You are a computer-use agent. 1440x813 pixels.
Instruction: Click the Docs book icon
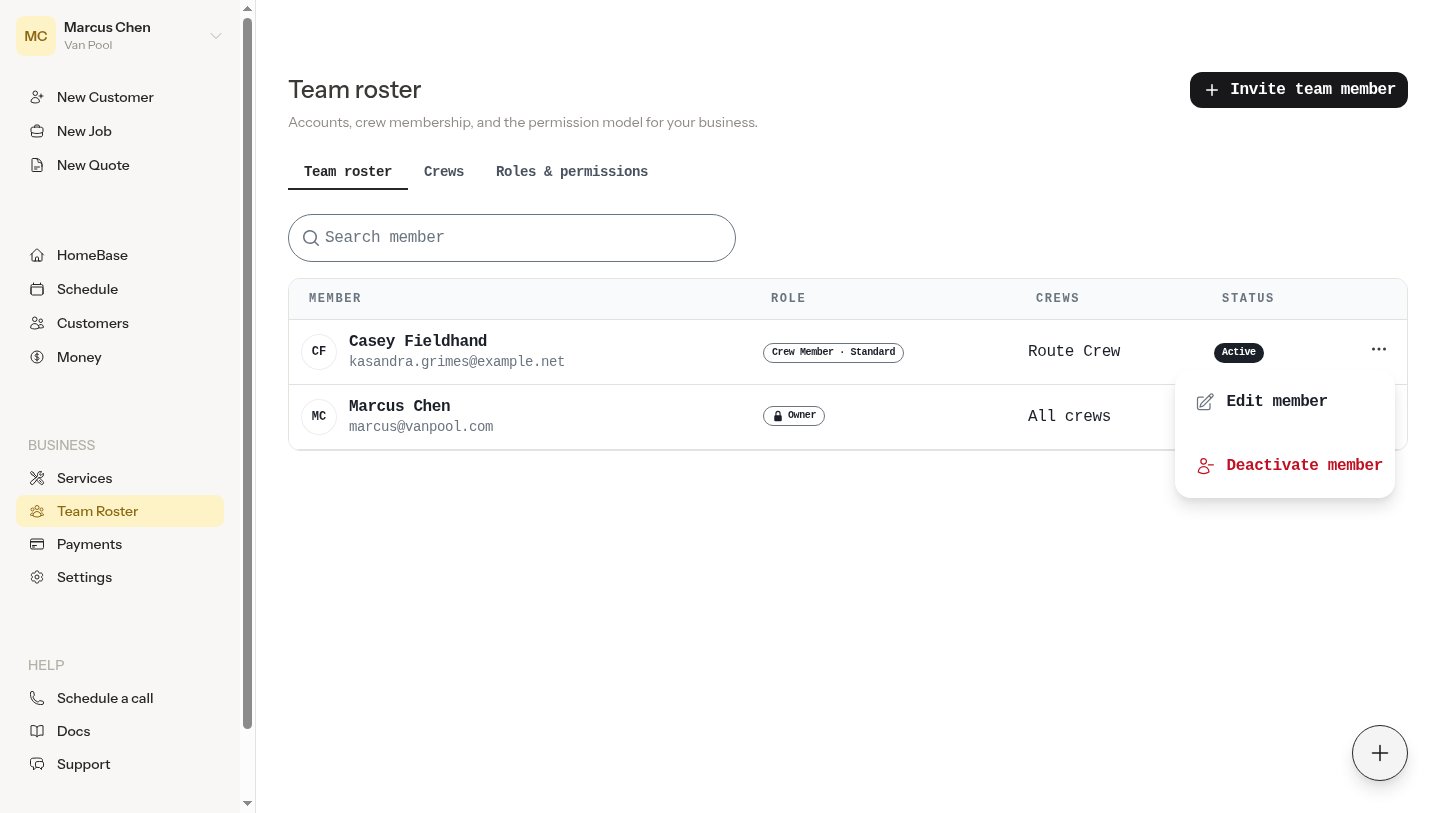(x=37, y=731)
